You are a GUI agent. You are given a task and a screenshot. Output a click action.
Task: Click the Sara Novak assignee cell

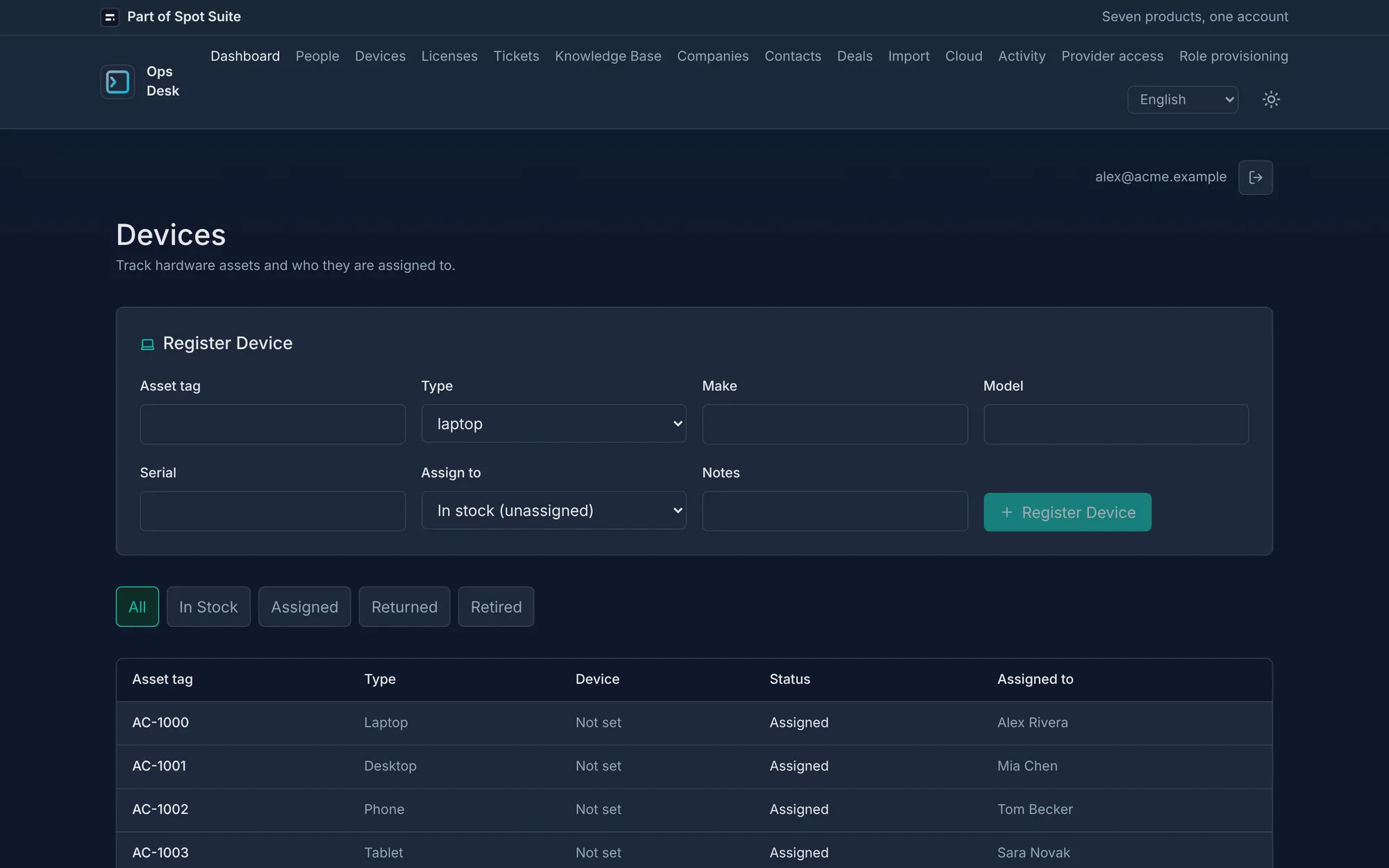[x=1033, y=853]
